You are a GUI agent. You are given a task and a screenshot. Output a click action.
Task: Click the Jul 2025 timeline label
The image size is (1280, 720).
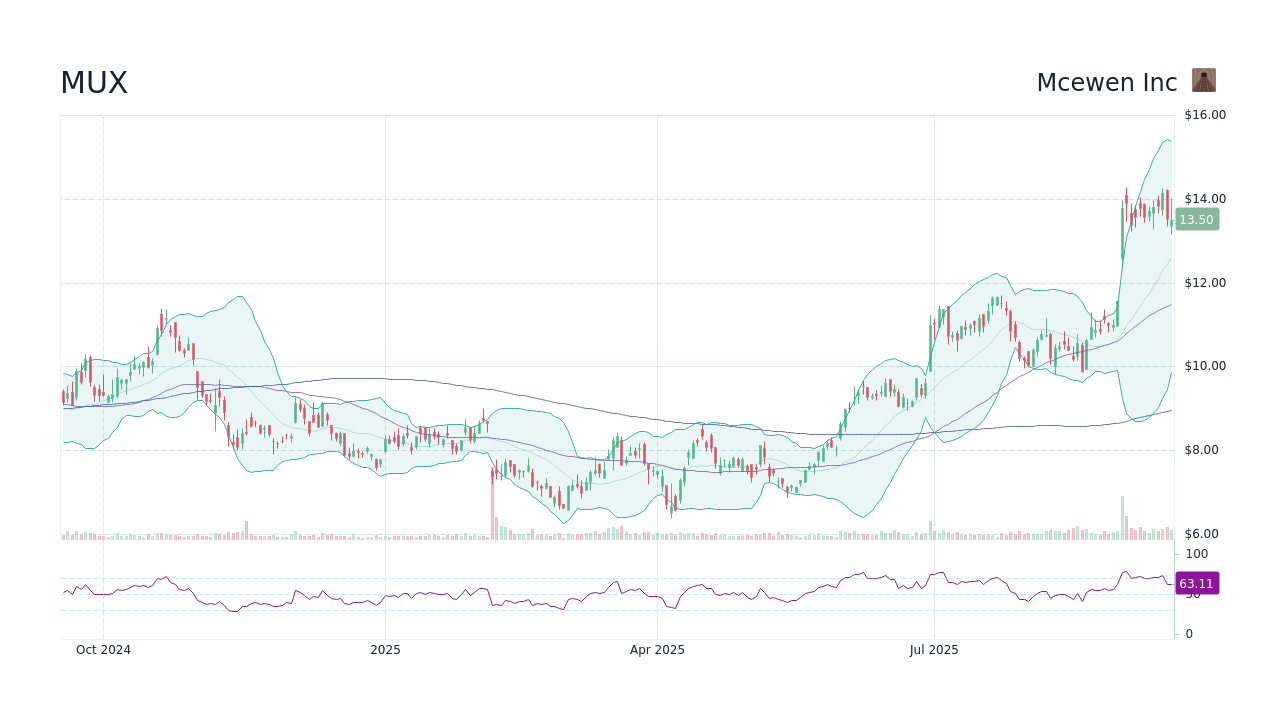pyautogui.click(x=935, y=649)
